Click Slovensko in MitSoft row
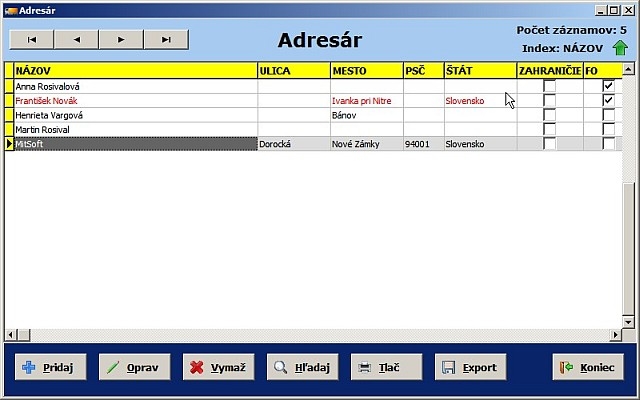The image size is (640, 400). point(480,144)
